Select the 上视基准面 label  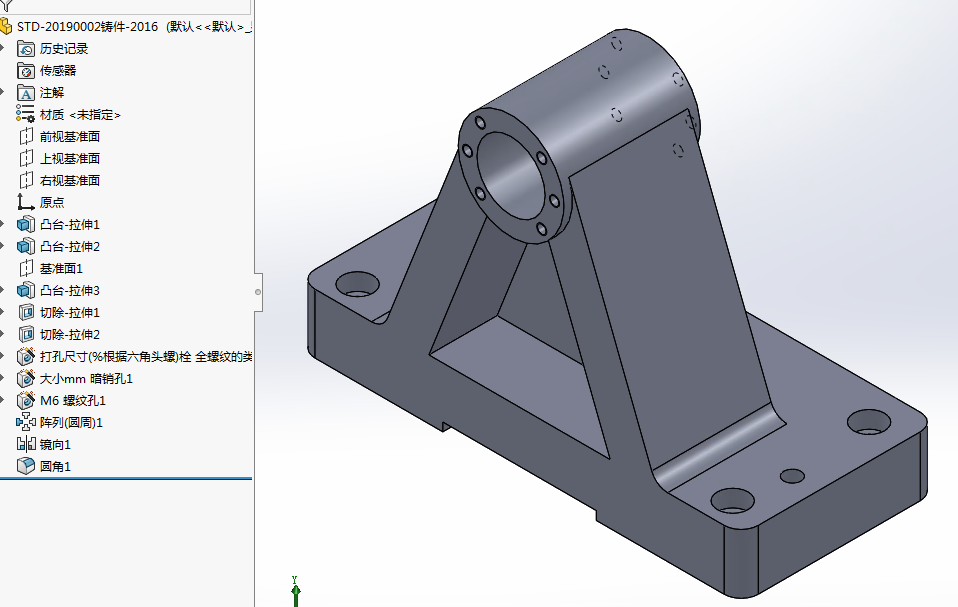click(70, 159)
